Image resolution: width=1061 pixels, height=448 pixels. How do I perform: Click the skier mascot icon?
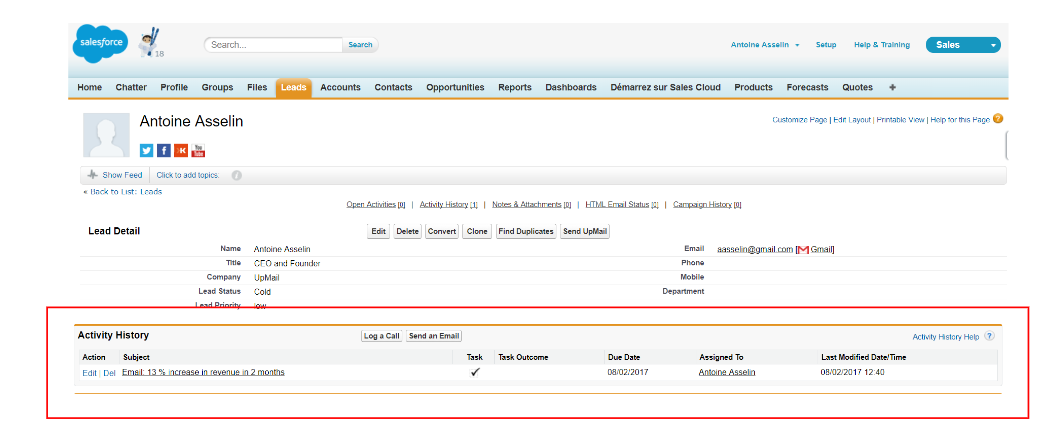coord(148,42)
